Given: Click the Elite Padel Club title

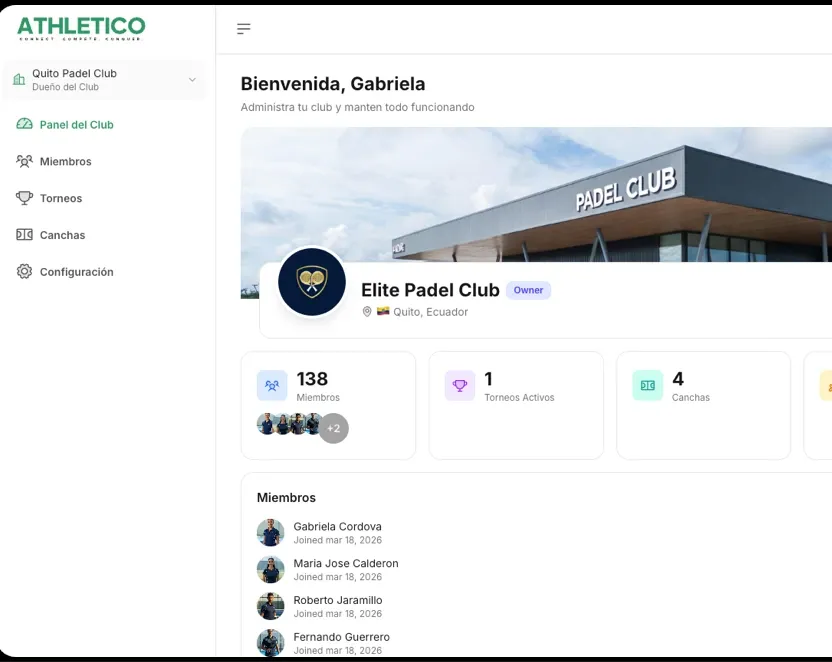Looking at the screenshot, I should point(430,290).
